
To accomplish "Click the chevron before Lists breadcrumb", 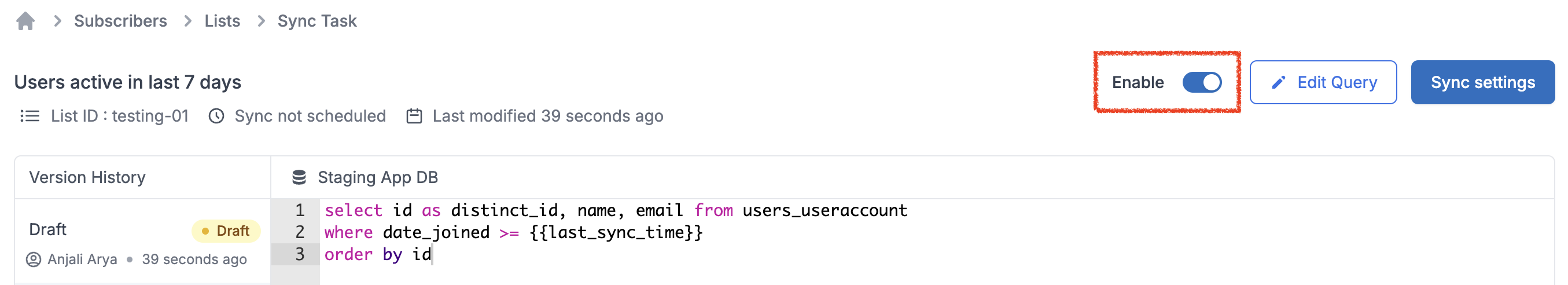I will pyautogui.click(x=188, y=21).
